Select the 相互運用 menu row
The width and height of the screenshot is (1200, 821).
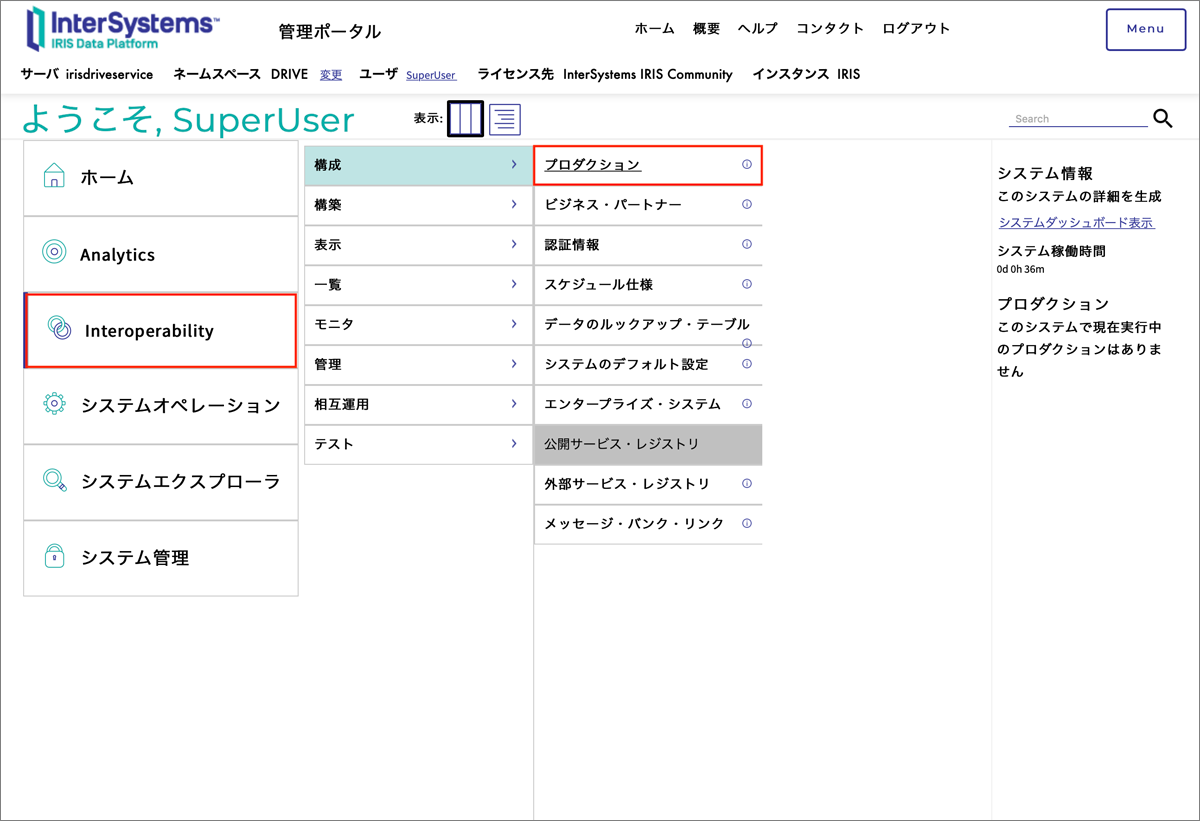418,404
